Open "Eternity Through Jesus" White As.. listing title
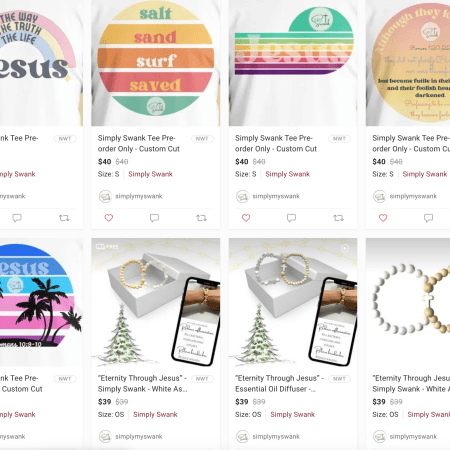 [x=143, y=384]
